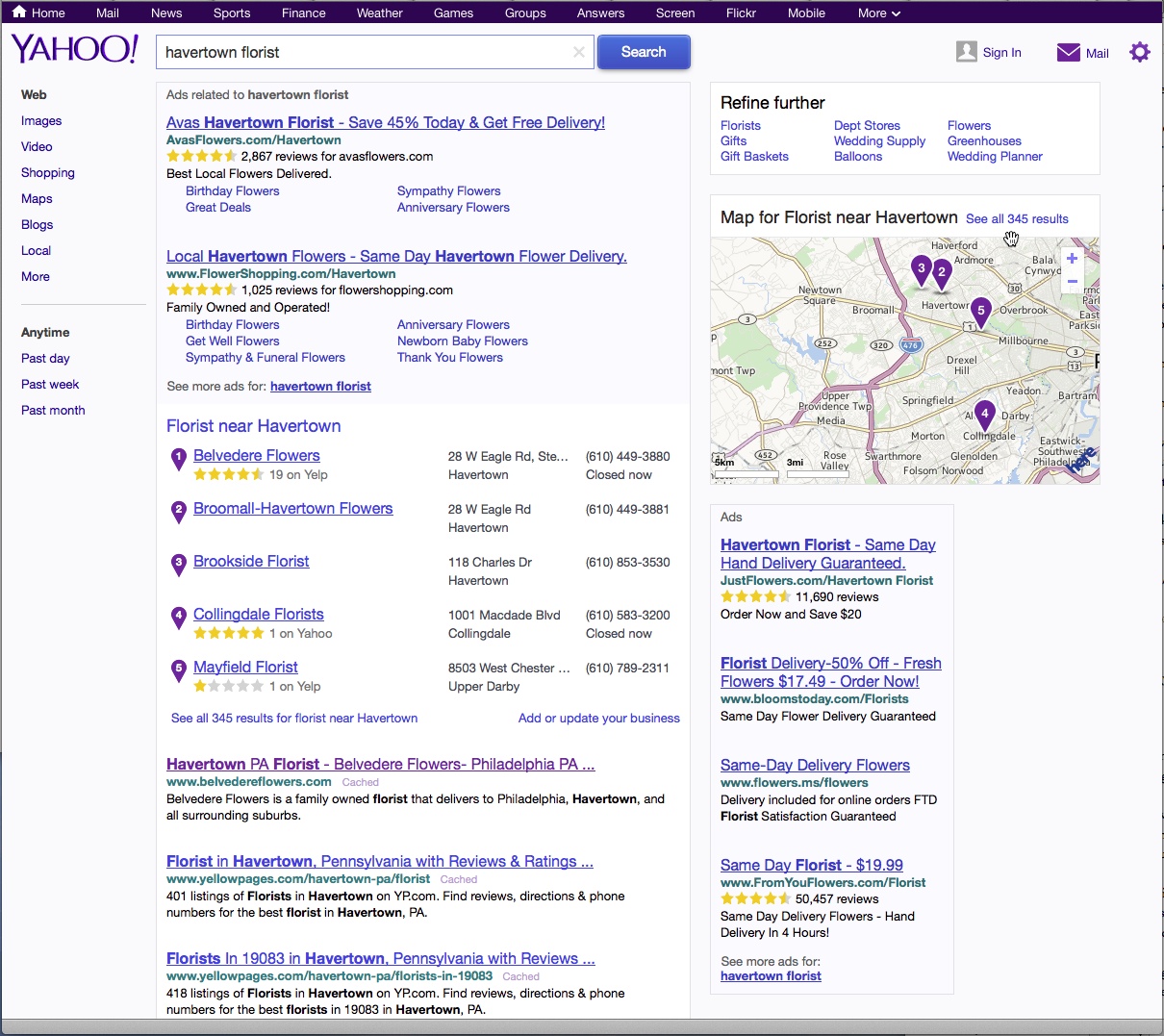Show more search categories in sidebar
Screen dimensions: 1164x1036
pyautogui.click(x=36, y=276)
